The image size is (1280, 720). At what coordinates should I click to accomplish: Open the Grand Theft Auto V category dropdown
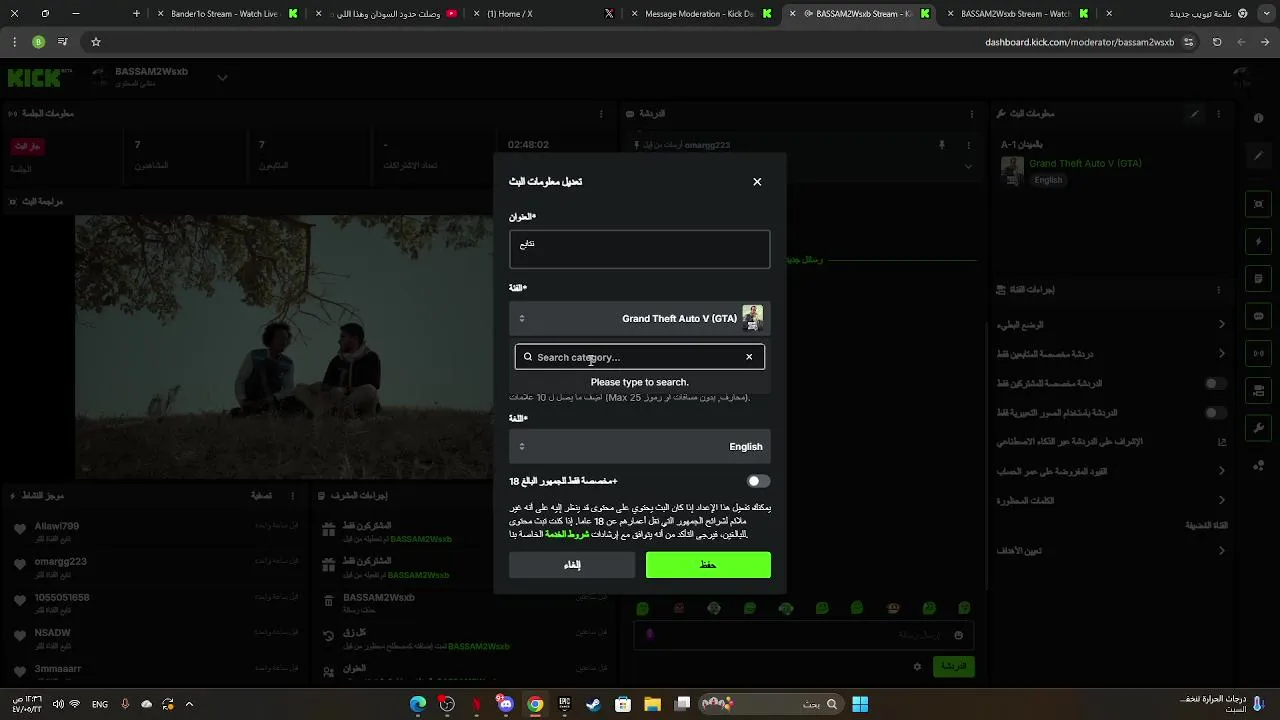[640, 318]
